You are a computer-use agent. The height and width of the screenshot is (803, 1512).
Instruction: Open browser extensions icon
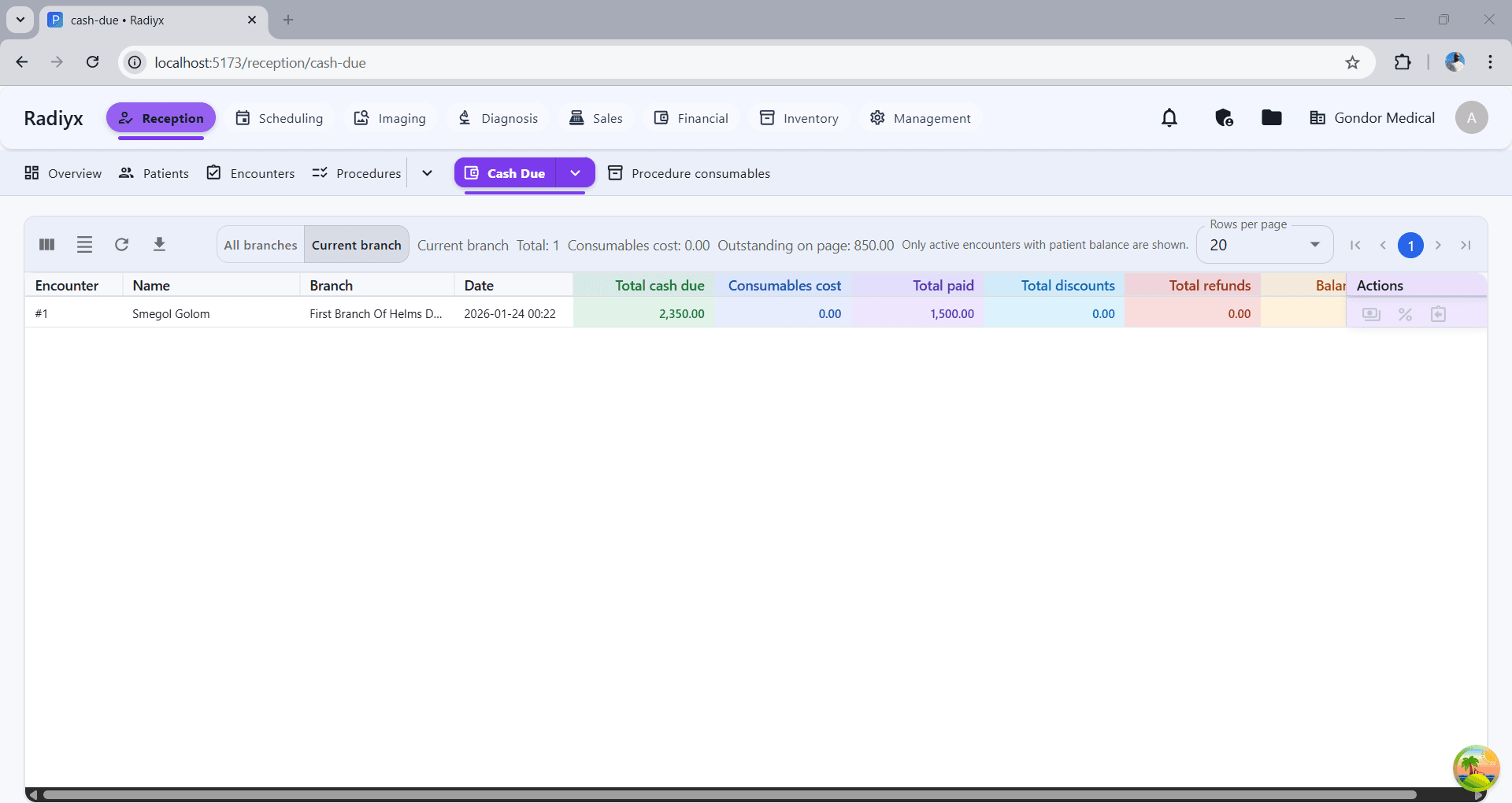1403,62
